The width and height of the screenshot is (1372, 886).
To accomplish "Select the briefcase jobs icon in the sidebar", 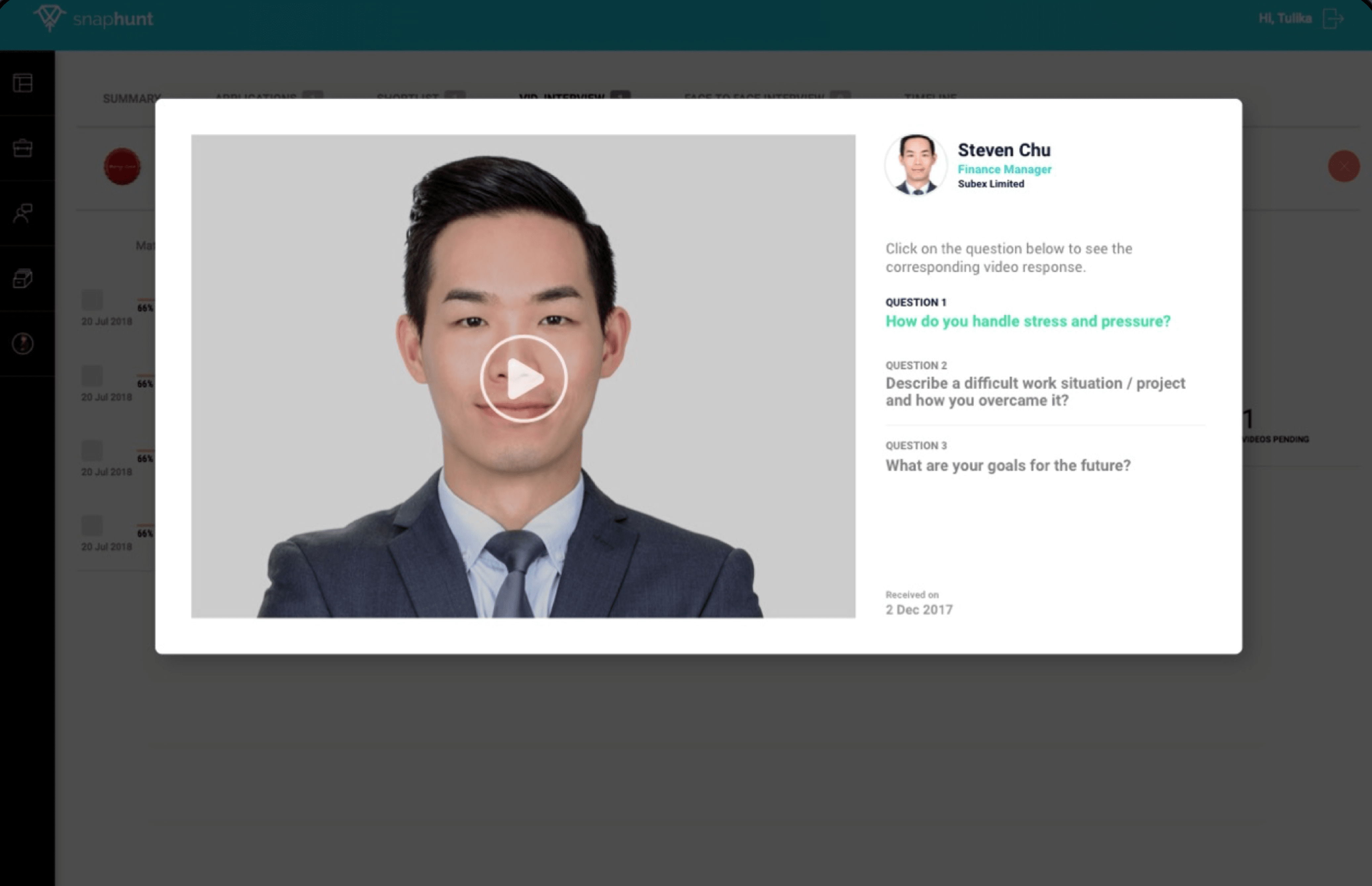I will tap(23, 149).
